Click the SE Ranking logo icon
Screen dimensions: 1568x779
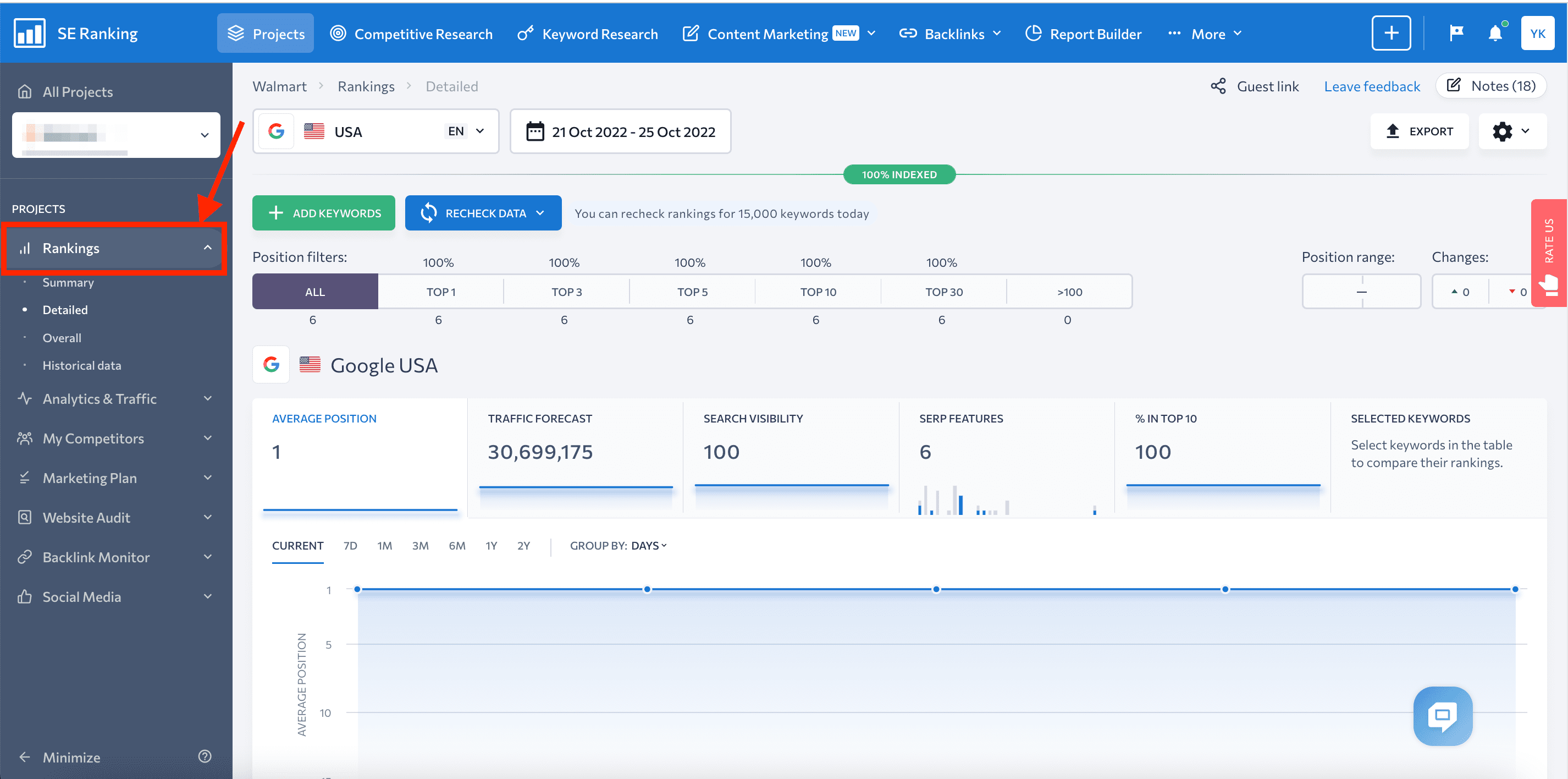point(29,33)
